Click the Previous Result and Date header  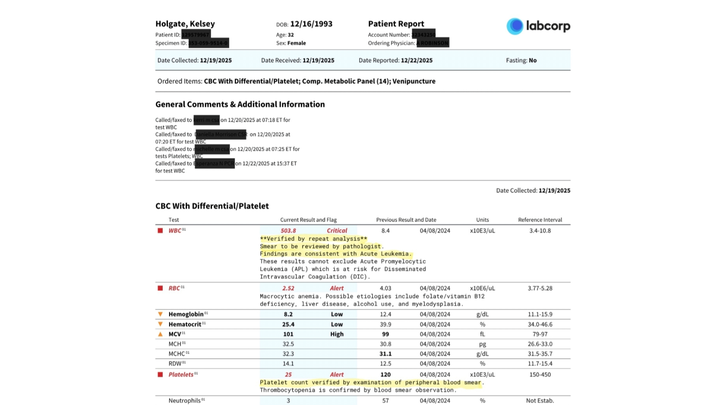[x=406, y=220]
